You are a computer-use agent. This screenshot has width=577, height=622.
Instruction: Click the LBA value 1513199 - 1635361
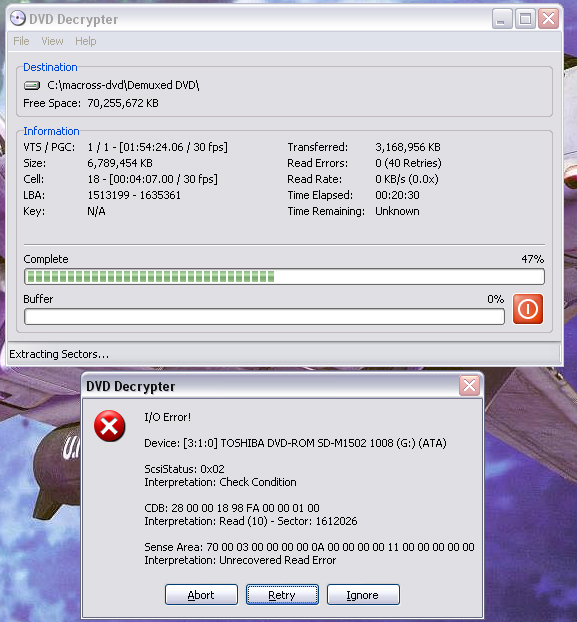[134, 195]
